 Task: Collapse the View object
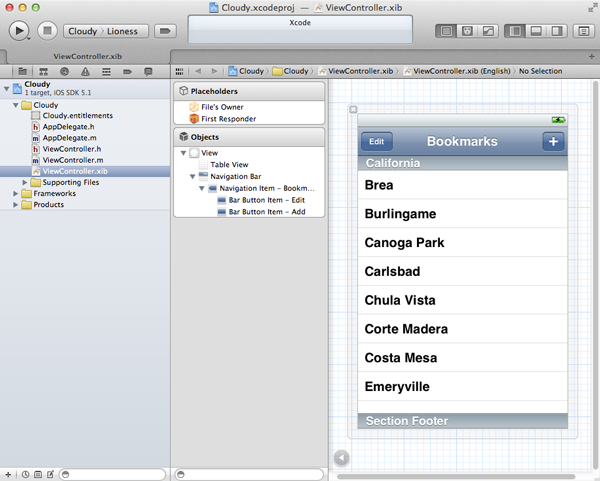coord(183,153)
